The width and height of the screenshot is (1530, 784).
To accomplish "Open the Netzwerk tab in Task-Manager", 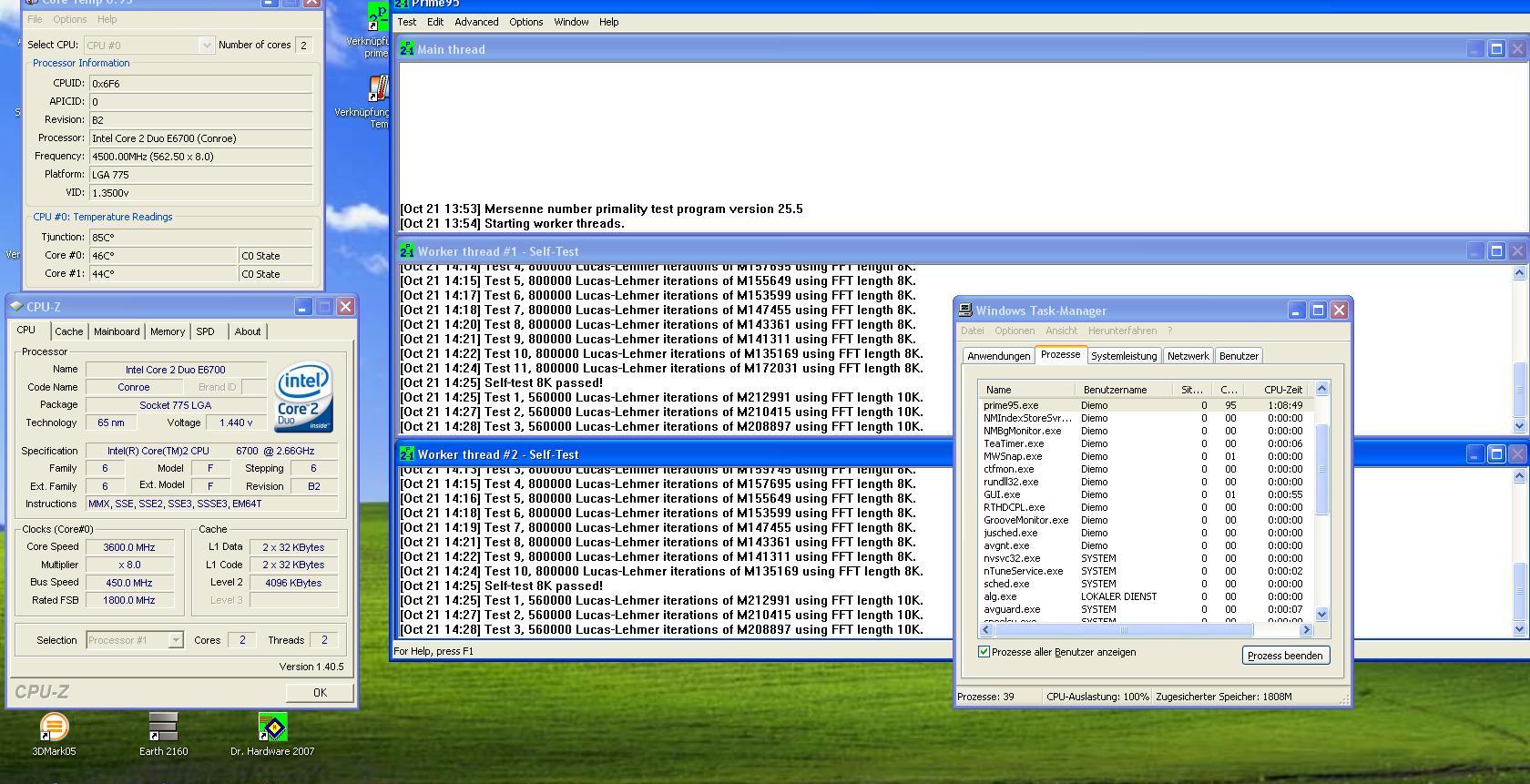I will click(x=1188, y=356).
